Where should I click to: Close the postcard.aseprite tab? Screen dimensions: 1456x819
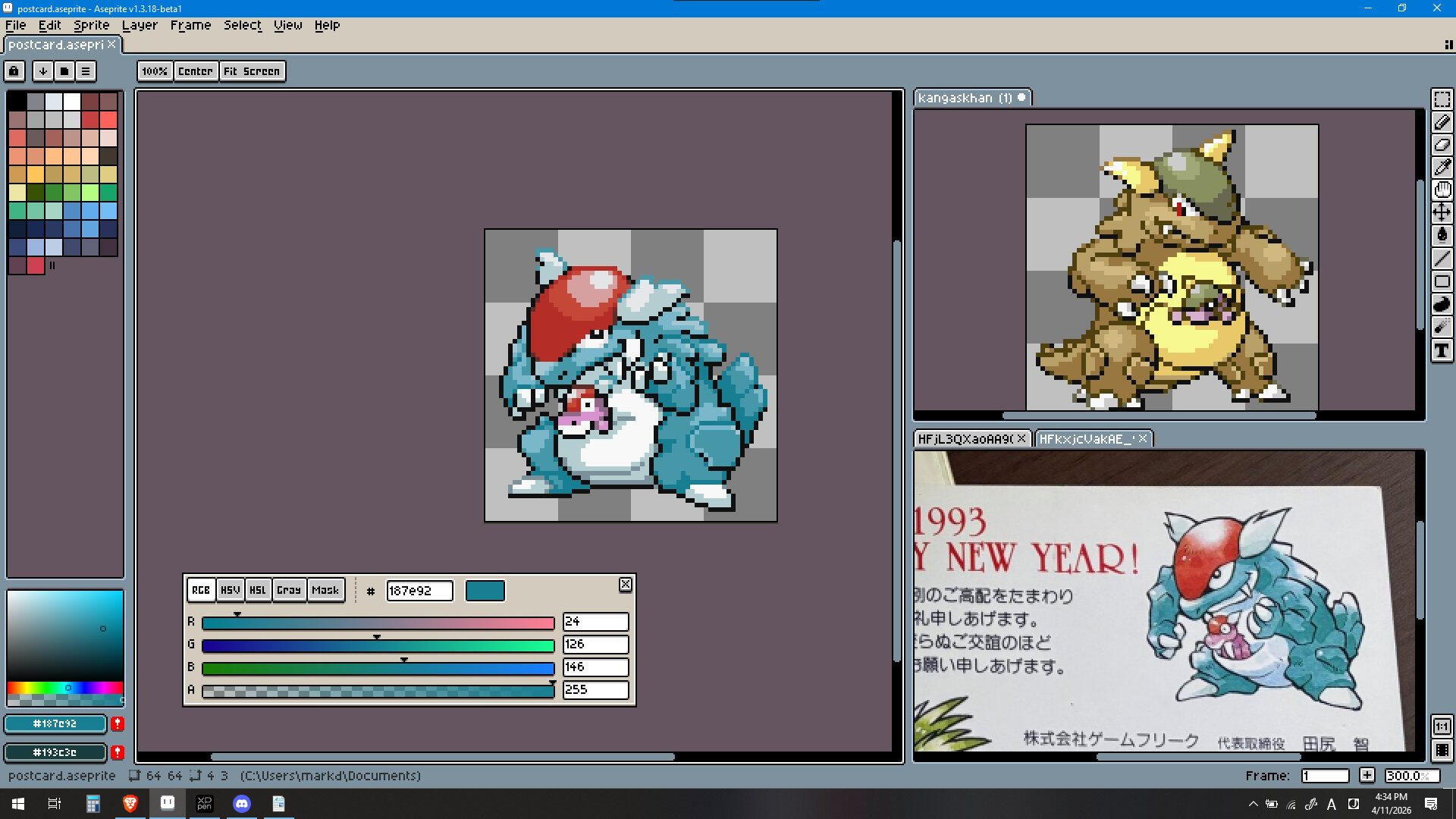pyautogui.click(x=111, y=45)
